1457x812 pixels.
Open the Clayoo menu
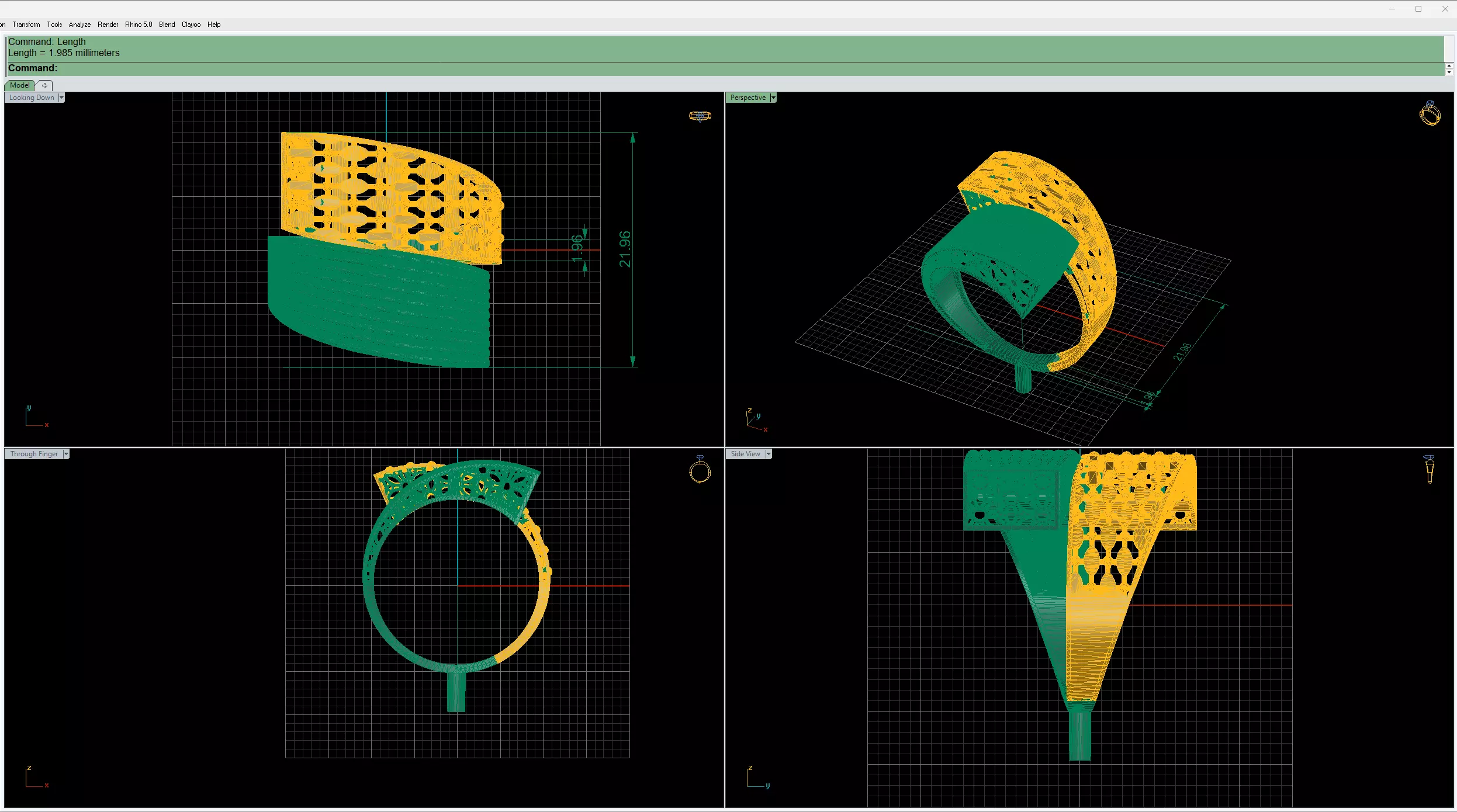point(191,25)
